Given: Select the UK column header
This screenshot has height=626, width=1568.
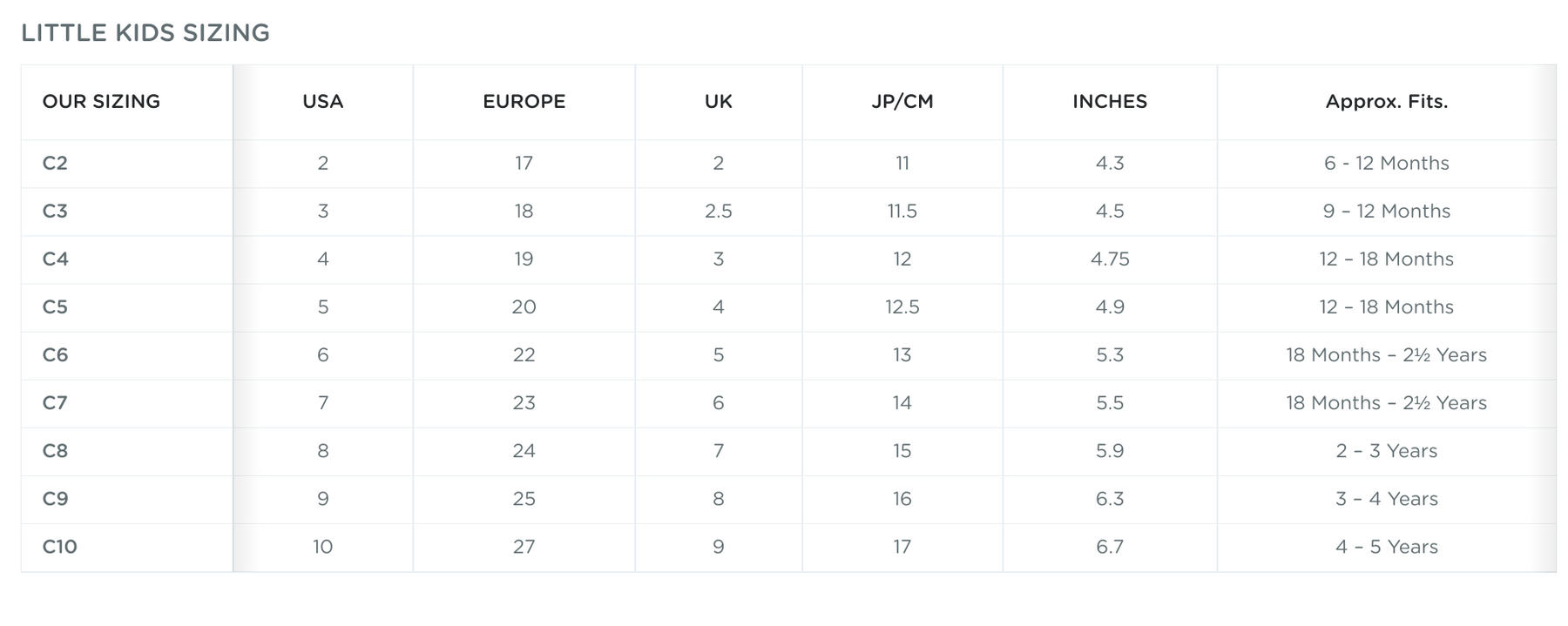Looking at the screenshot, I should tap(718, 101).
